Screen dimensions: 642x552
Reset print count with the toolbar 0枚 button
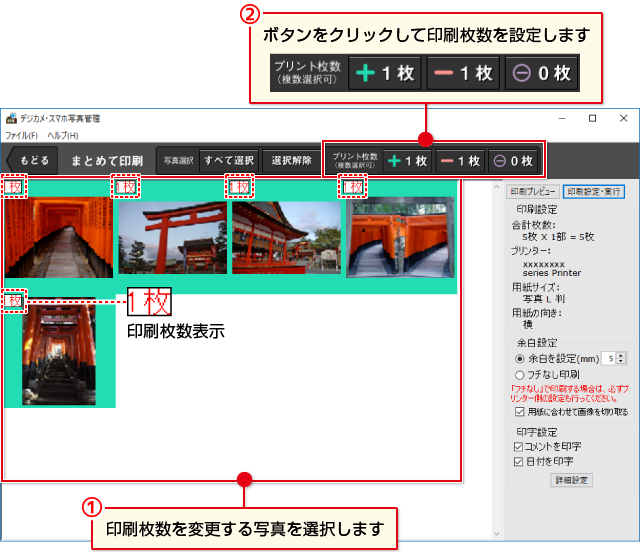coord(514,160)
